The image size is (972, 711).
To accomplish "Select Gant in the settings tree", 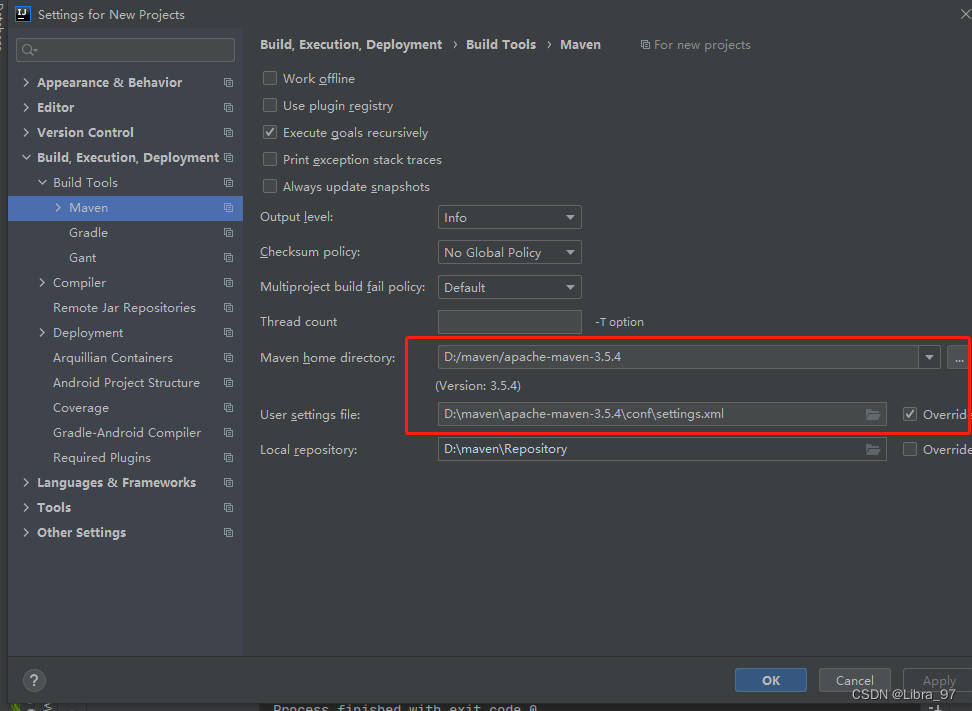I will click(82, 257).
